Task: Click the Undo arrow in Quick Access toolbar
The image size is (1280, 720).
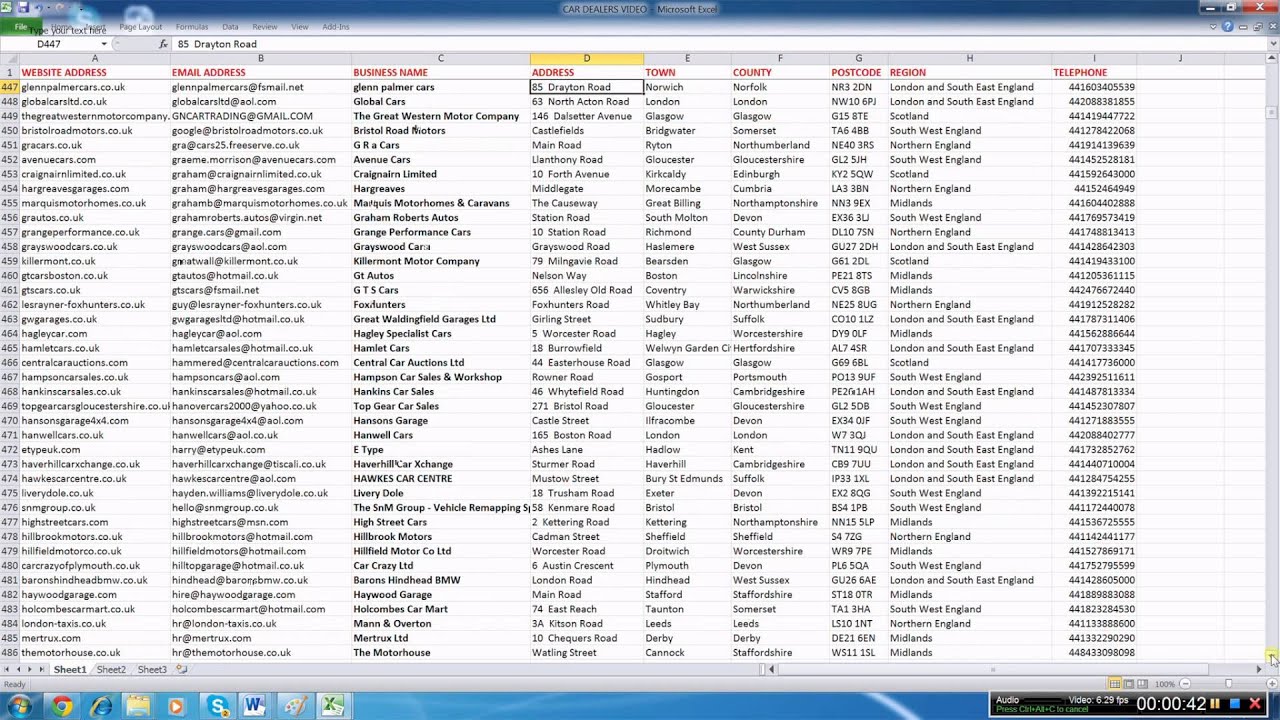Action: [x=38, y=8]
